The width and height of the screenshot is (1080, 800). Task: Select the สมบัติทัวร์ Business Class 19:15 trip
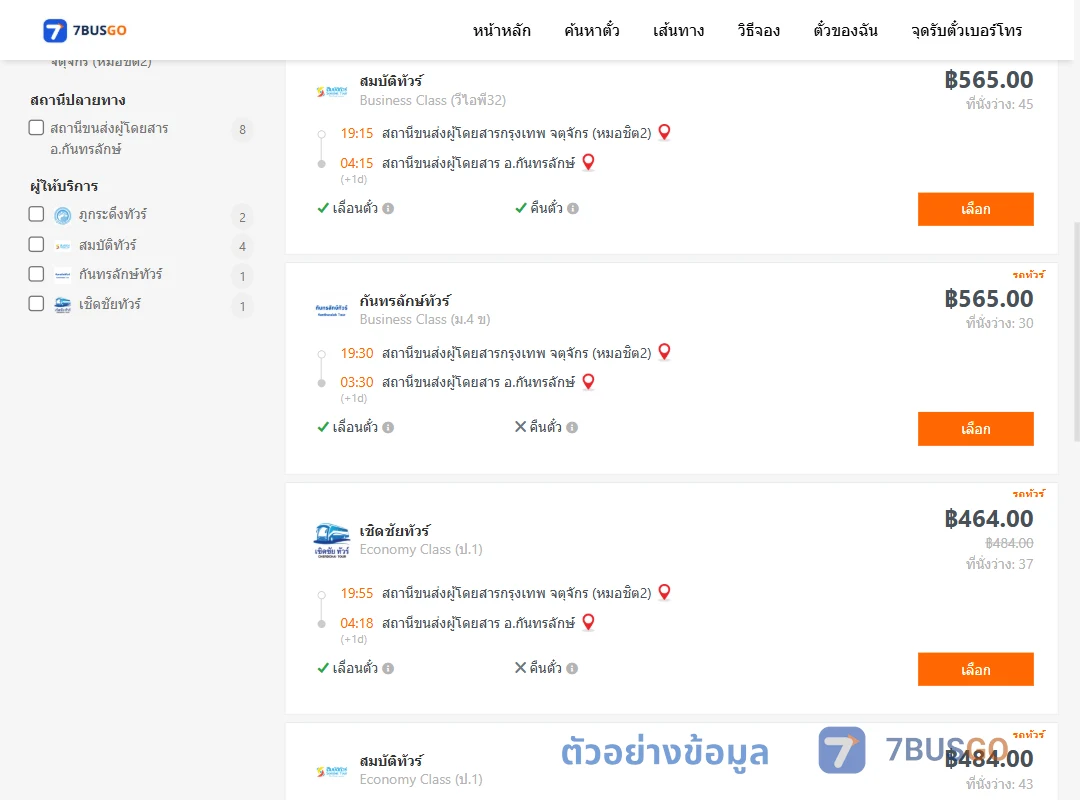pos(975,209)
